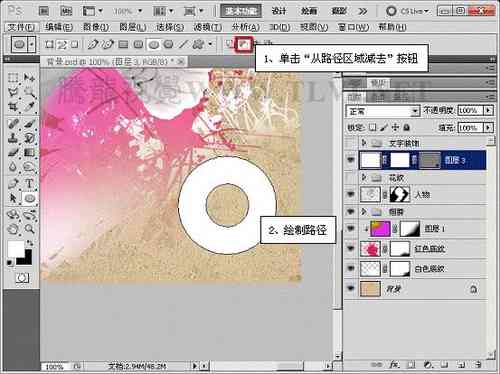Select the Eyedropper tool

(x=29, y=107)
